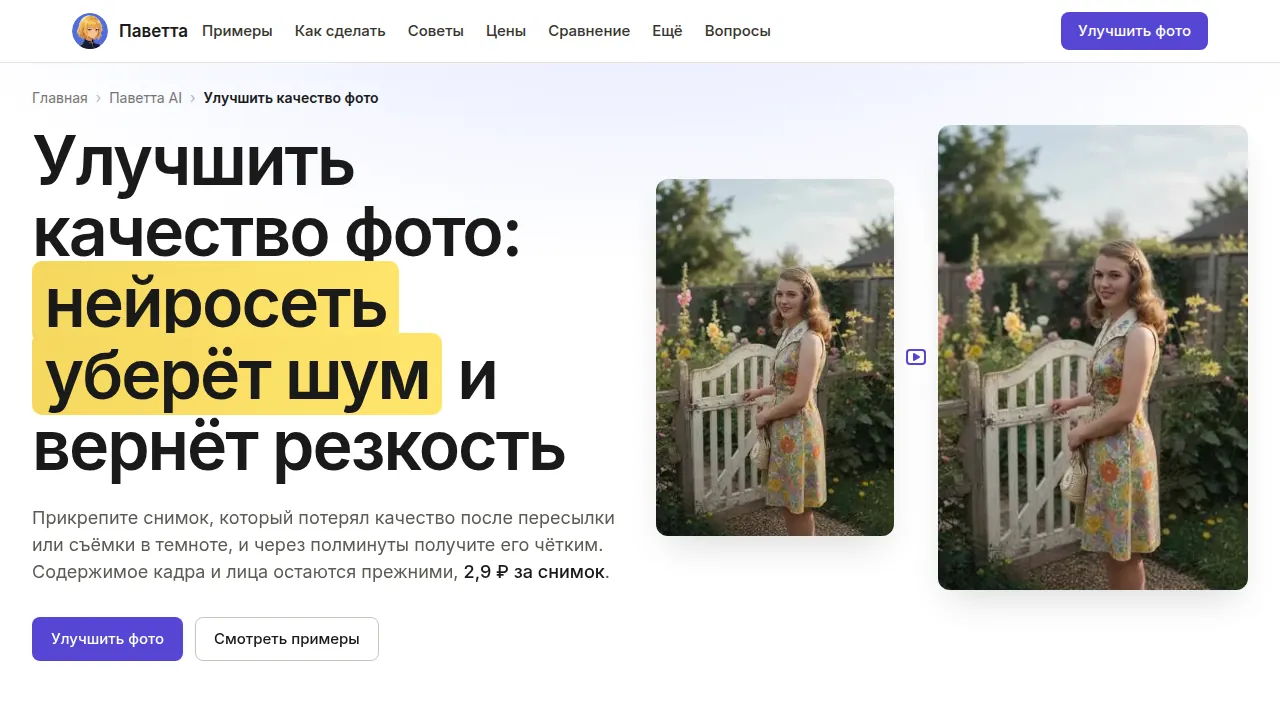Click the larger enhanced photo
Screen dimensions: 1280x720
pos(1093,357)
